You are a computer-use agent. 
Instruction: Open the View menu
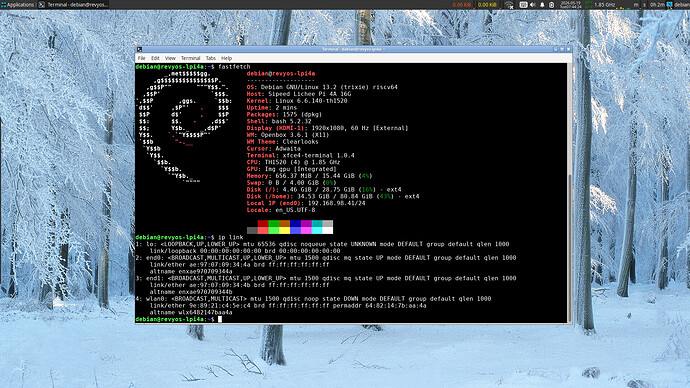click(x=170, y=58)
